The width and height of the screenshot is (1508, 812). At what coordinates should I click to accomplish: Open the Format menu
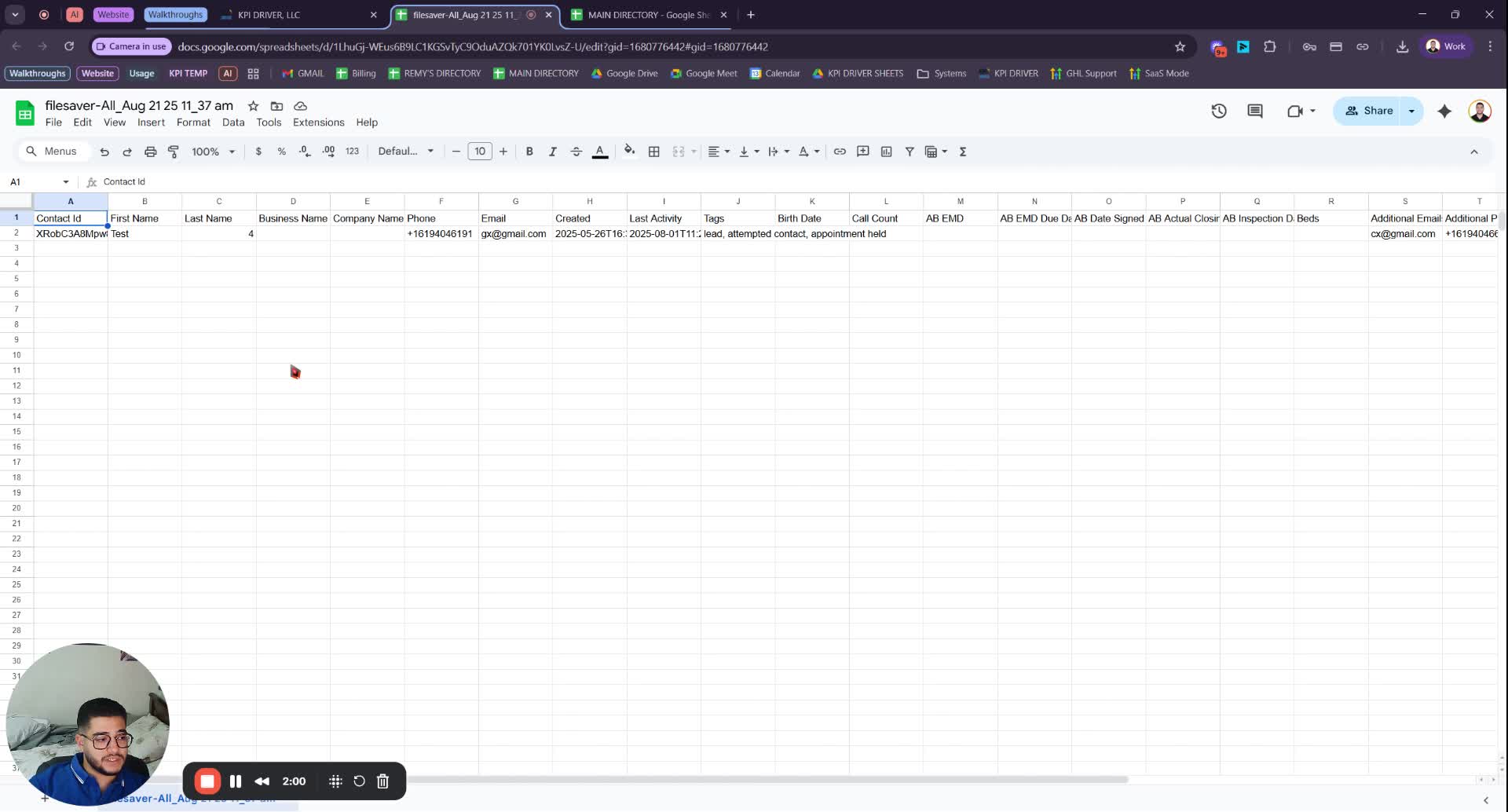click(193, 123)
